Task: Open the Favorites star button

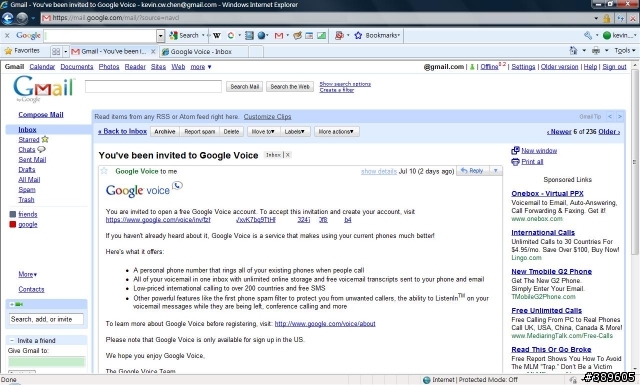Action: (x=22, y=51)
